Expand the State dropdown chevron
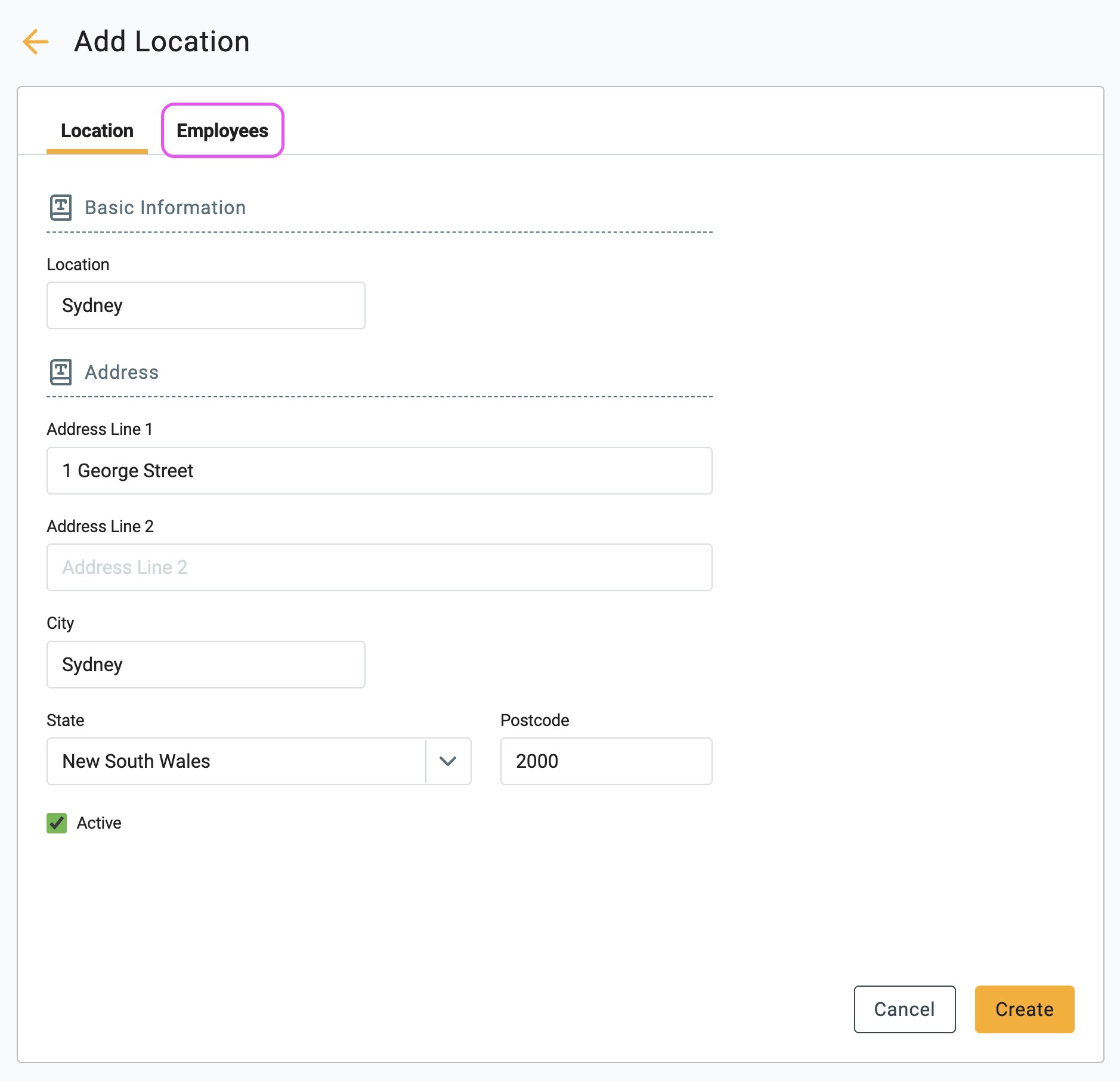 click(448, 761)
